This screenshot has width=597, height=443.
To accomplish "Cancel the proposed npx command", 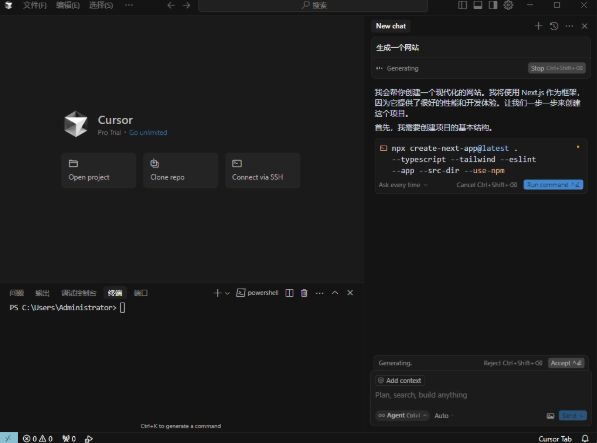I will (x=487, y=185).
